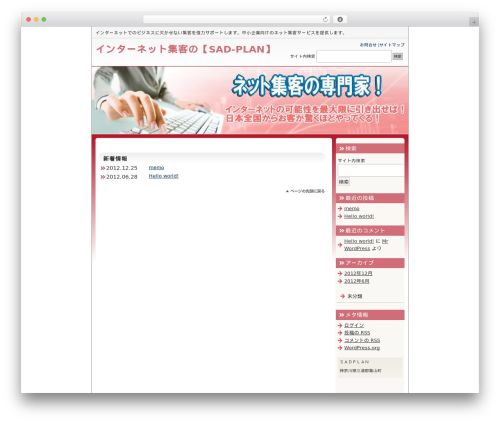Screen dimensions: 500x423
Task: Click the 2012.06.28 date text
Action: [x=122, y=177]
